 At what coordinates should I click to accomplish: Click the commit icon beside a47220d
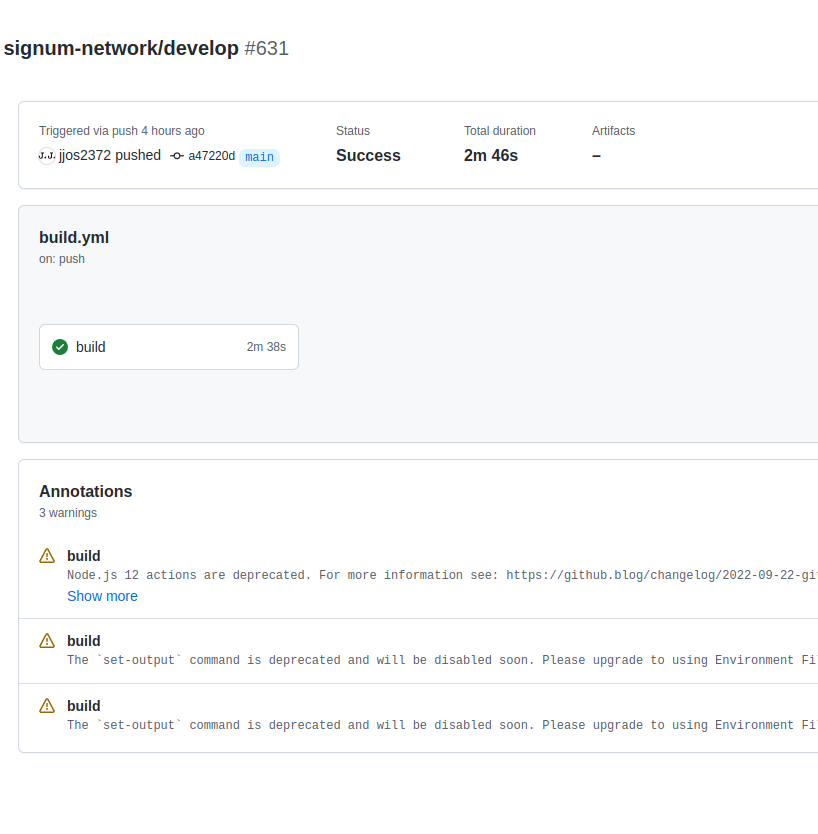[x=177, y=156]
